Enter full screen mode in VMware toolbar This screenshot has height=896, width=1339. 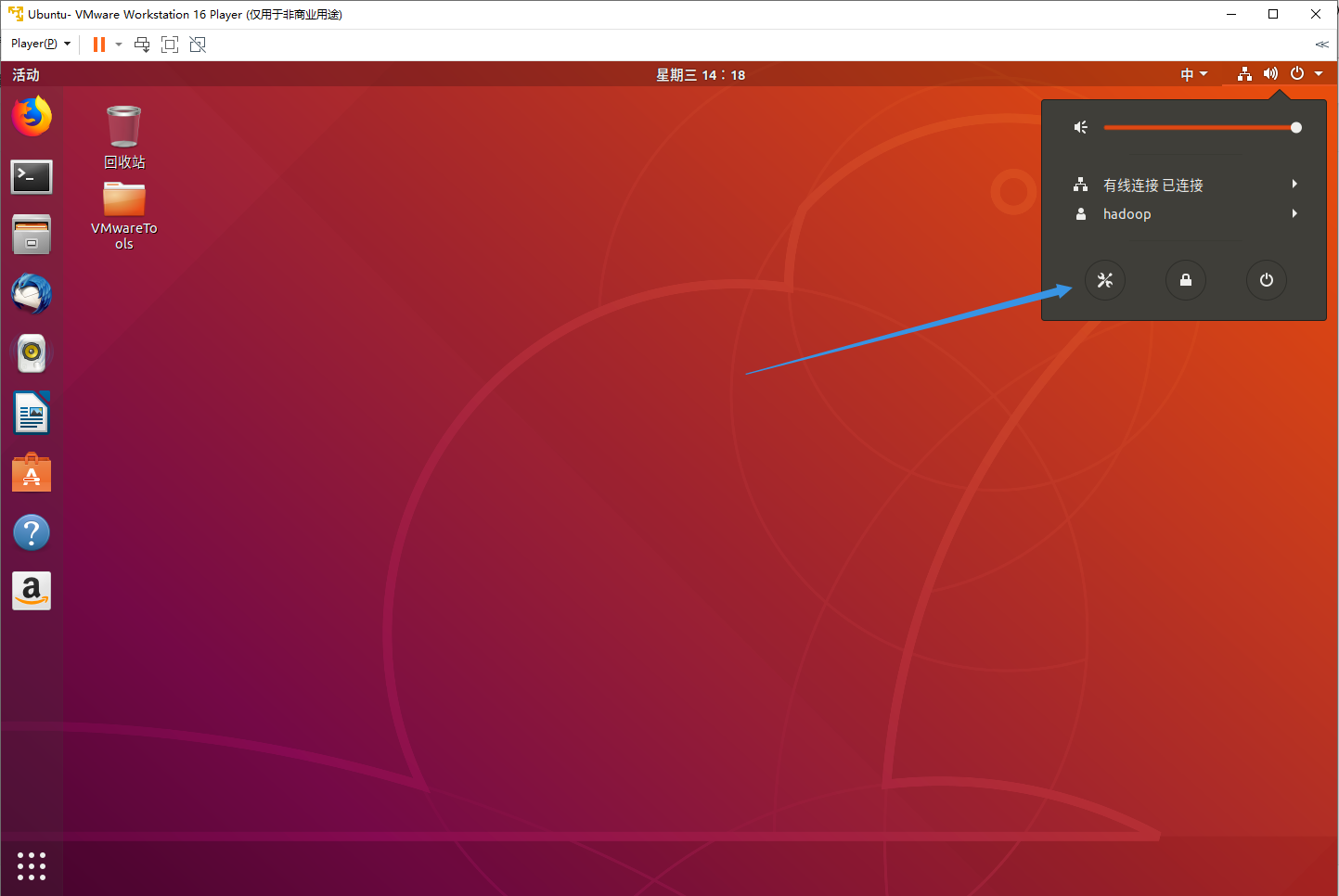coord(169,44)
